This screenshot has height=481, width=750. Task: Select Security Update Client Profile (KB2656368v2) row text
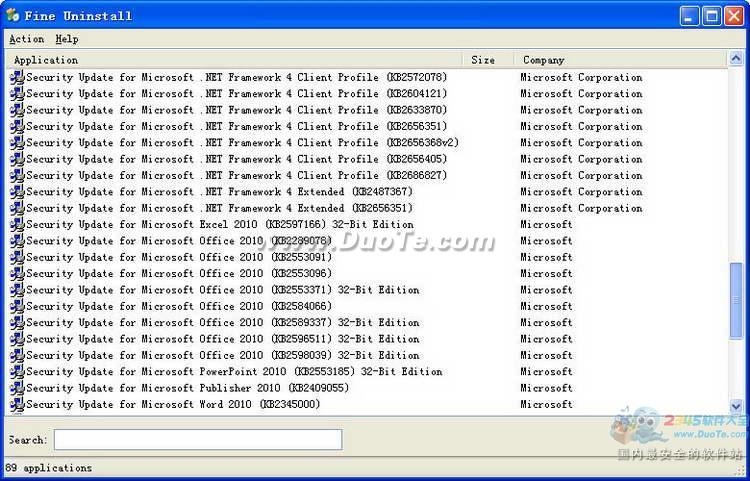243,142
